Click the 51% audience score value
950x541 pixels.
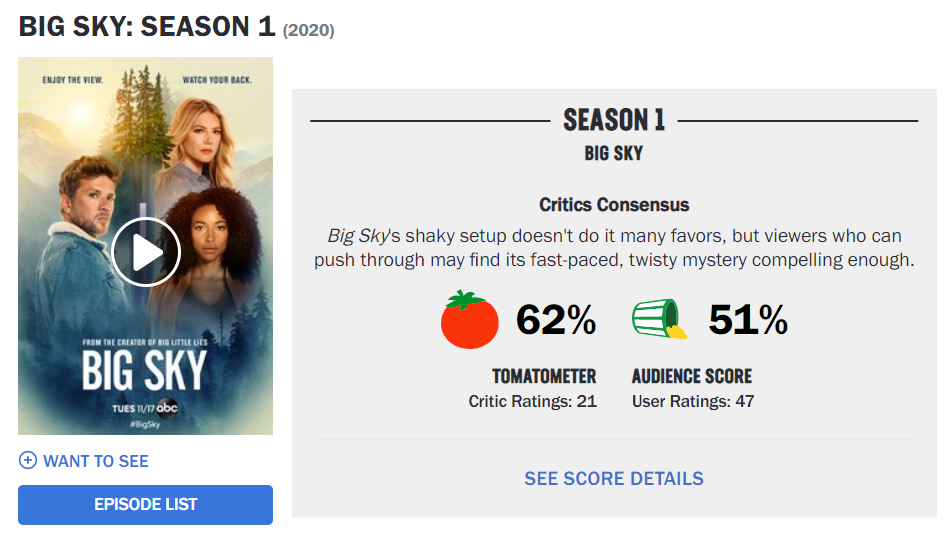click(748, 320)
